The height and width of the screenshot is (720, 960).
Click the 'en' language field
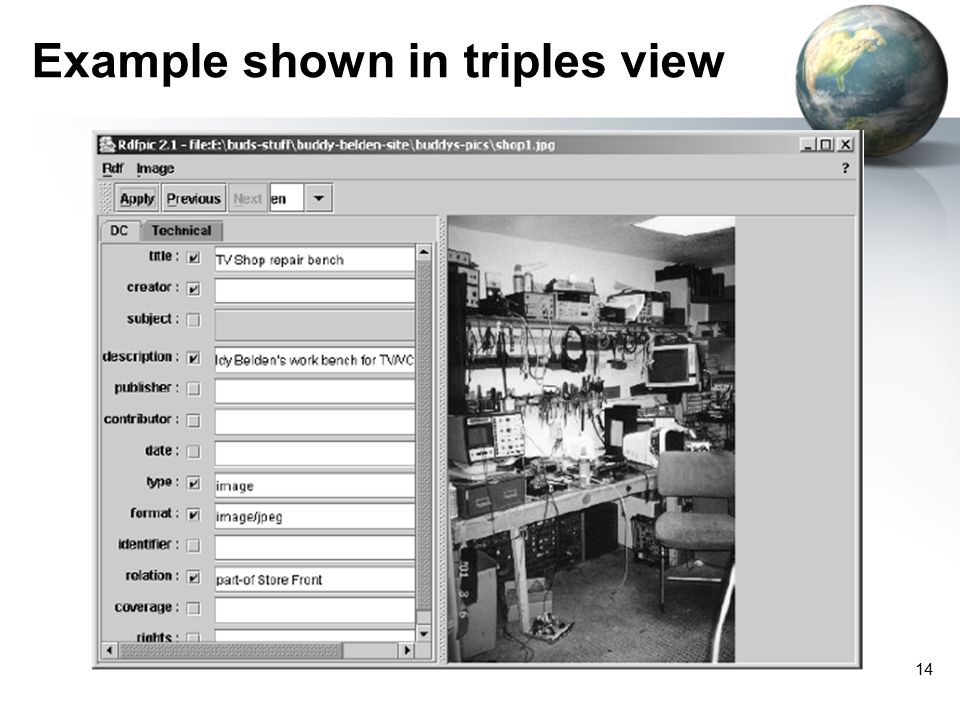pyautogui.click(x=286, y=198)
